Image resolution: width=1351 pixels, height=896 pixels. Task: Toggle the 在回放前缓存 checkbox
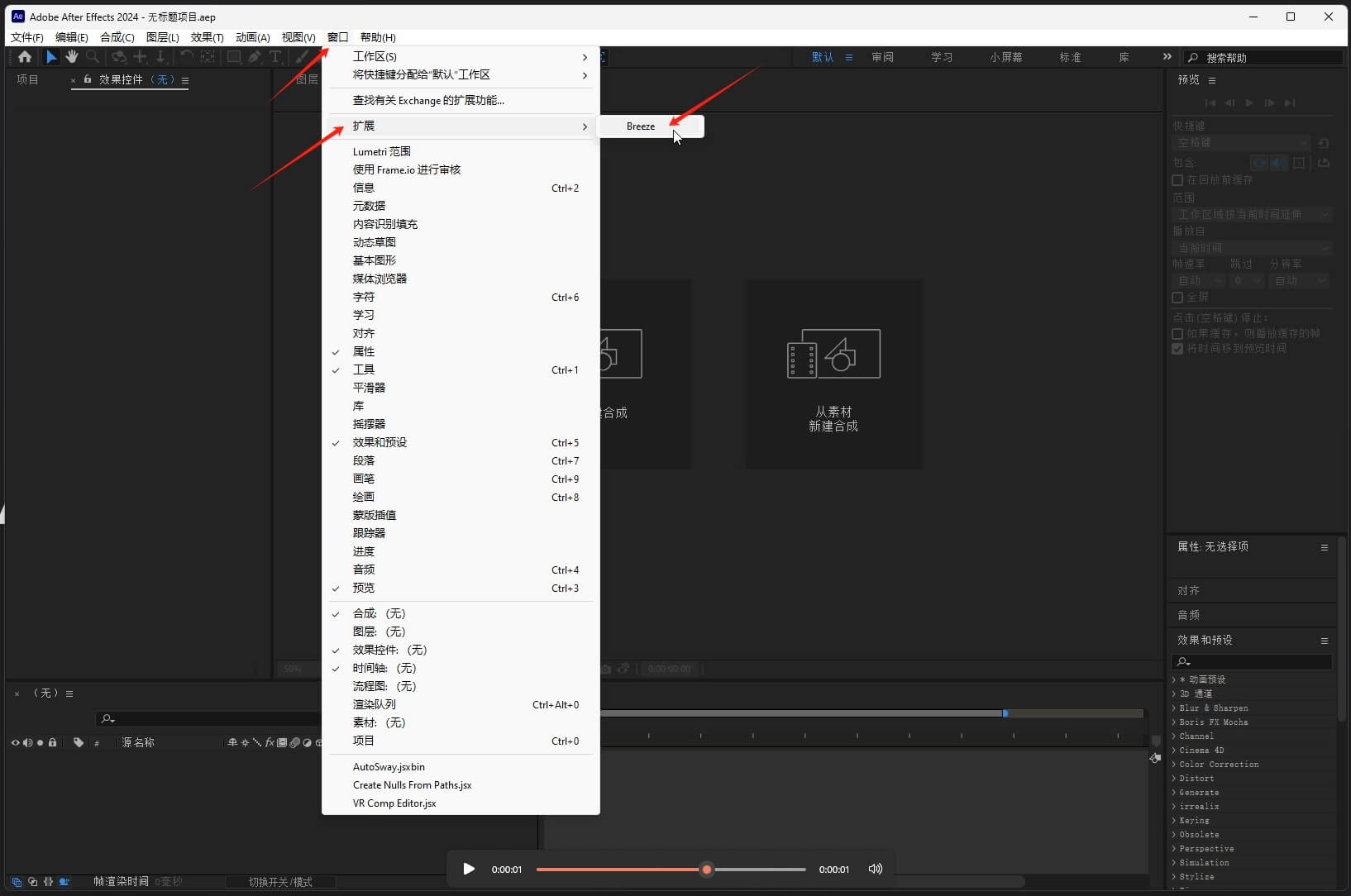[x=1177, y=180]
